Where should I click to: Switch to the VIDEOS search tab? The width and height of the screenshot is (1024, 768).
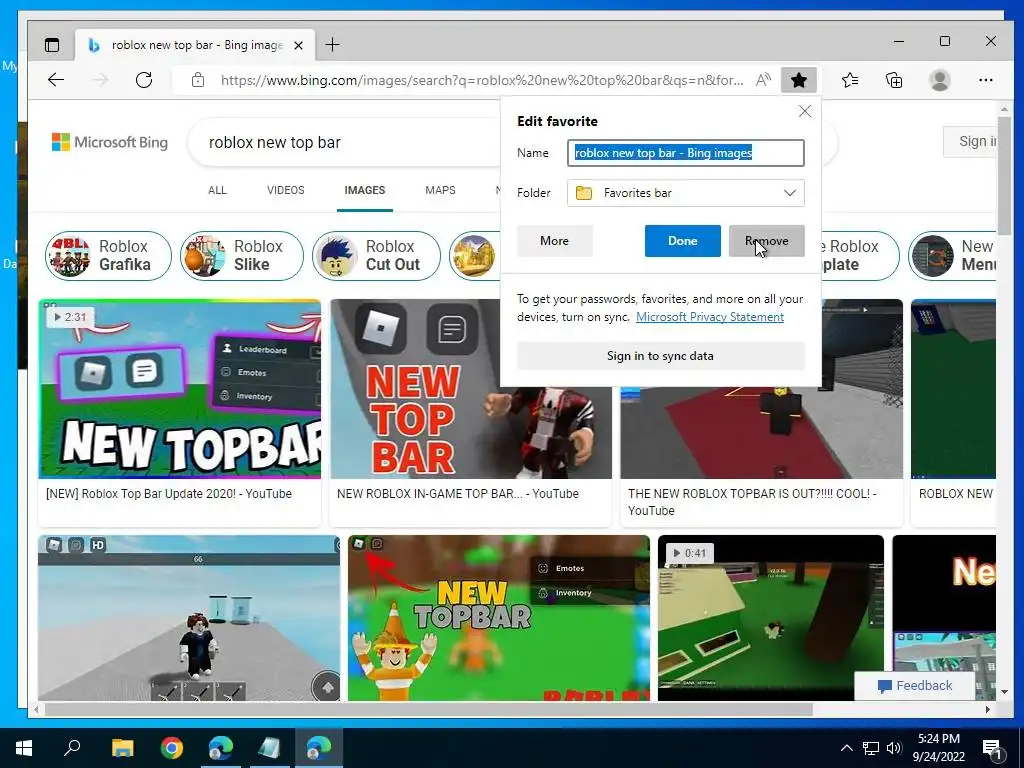[x=285, y=190]
